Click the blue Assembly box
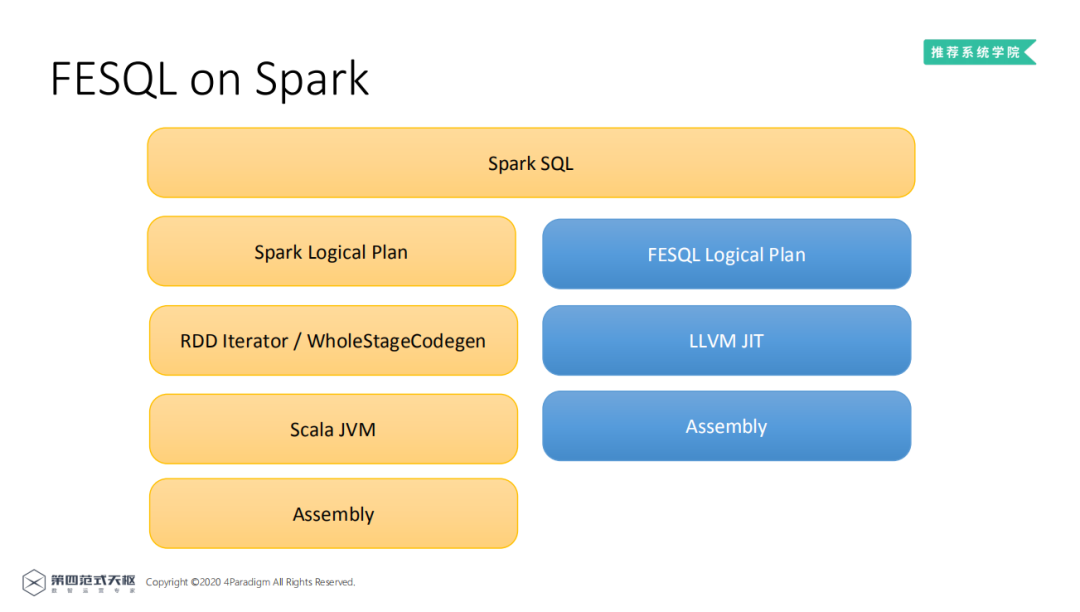 (x=726, y=426)
